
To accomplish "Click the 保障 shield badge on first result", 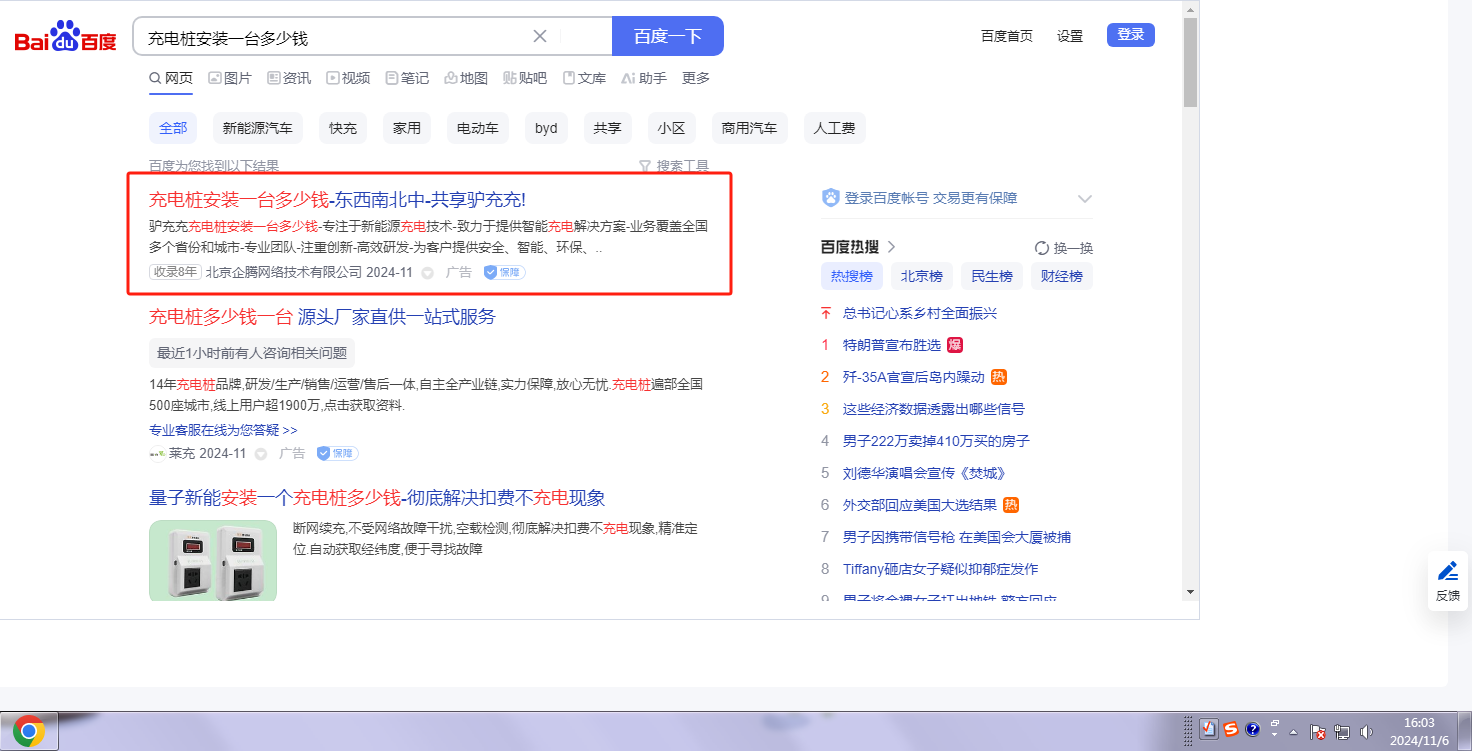I will (504, 272).
